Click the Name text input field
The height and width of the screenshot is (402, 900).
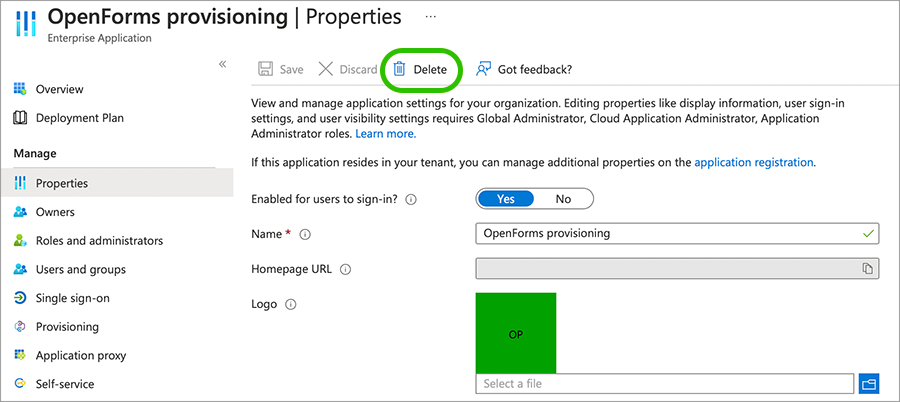tap(665, 233)
